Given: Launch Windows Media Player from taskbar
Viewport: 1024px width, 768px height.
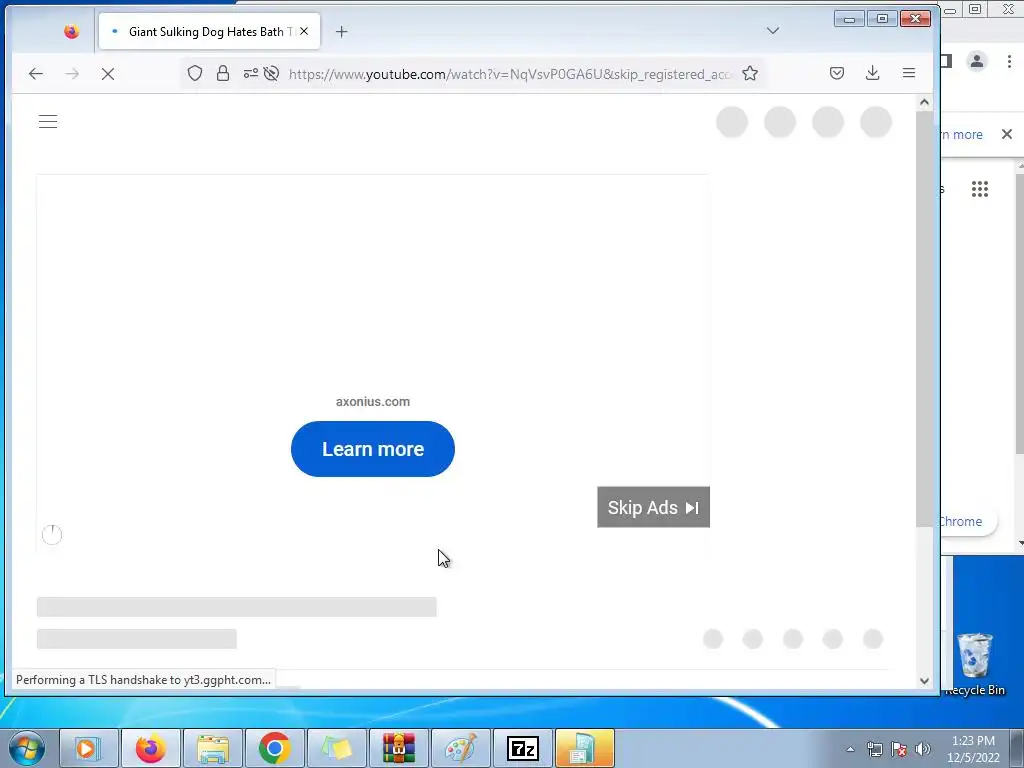Looking at the screenshot, I should (88, 748).
